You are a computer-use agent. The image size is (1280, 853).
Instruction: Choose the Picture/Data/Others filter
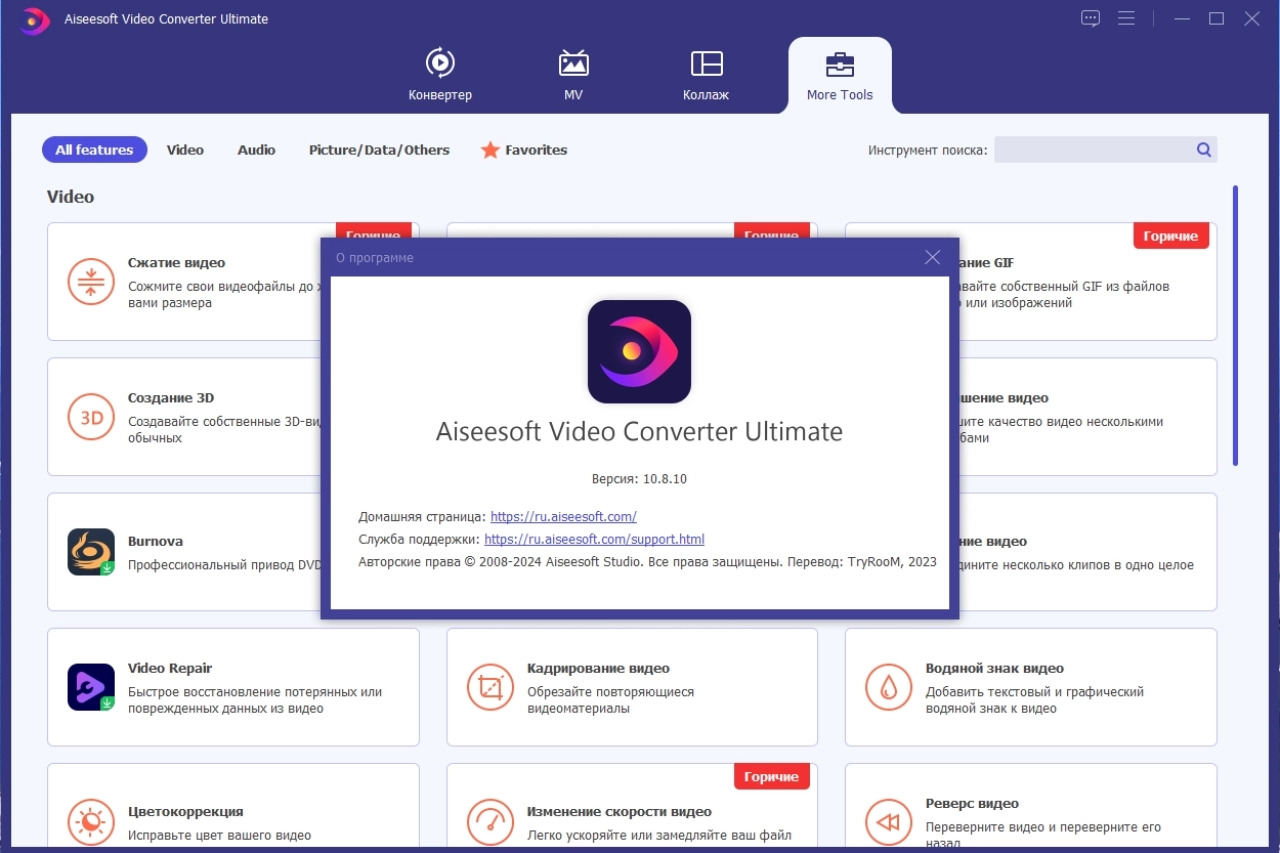click(379, 150)
